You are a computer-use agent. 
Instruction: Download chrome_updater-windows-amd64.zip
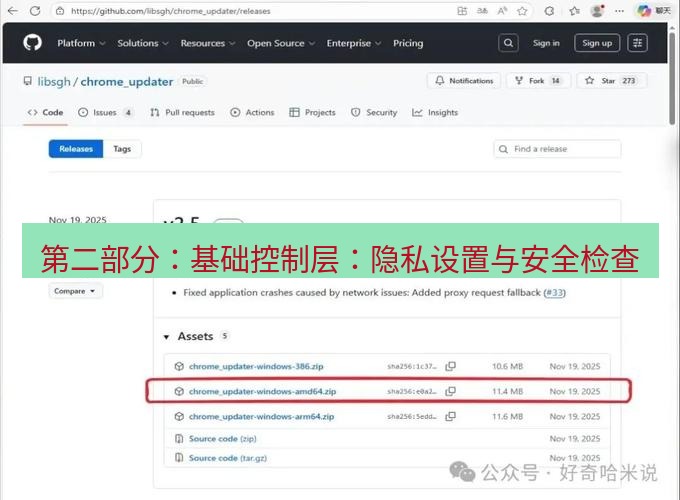click(262, 392)
